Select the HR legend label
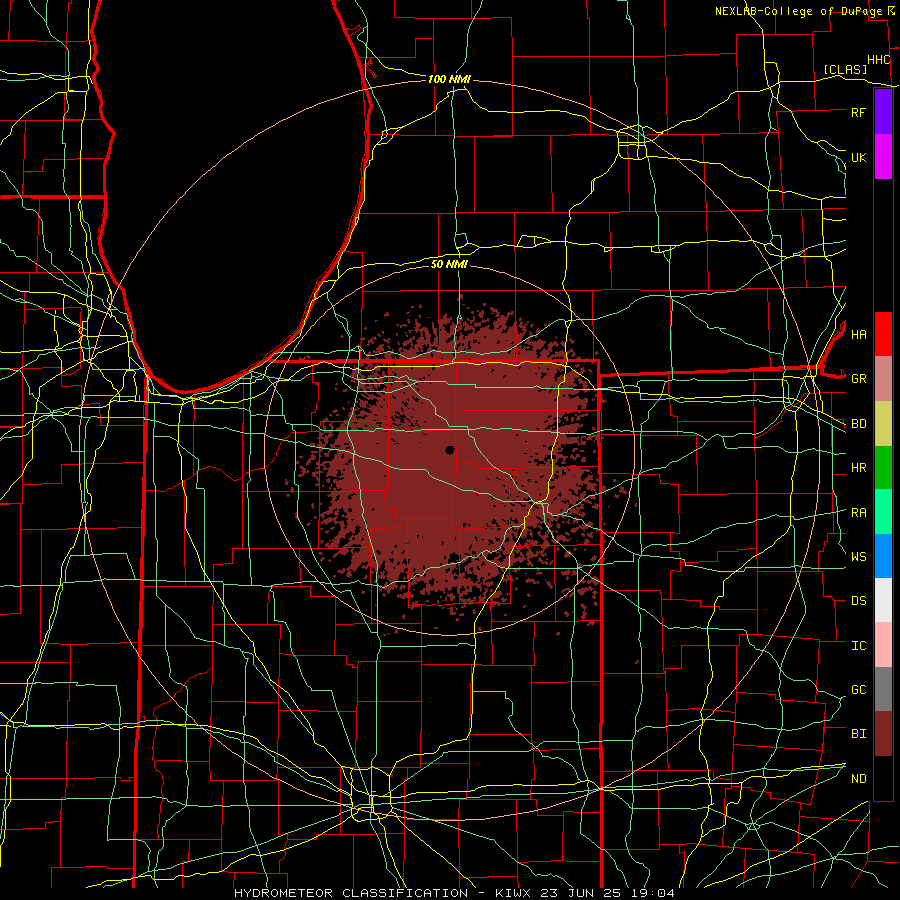 click(858, 468)
